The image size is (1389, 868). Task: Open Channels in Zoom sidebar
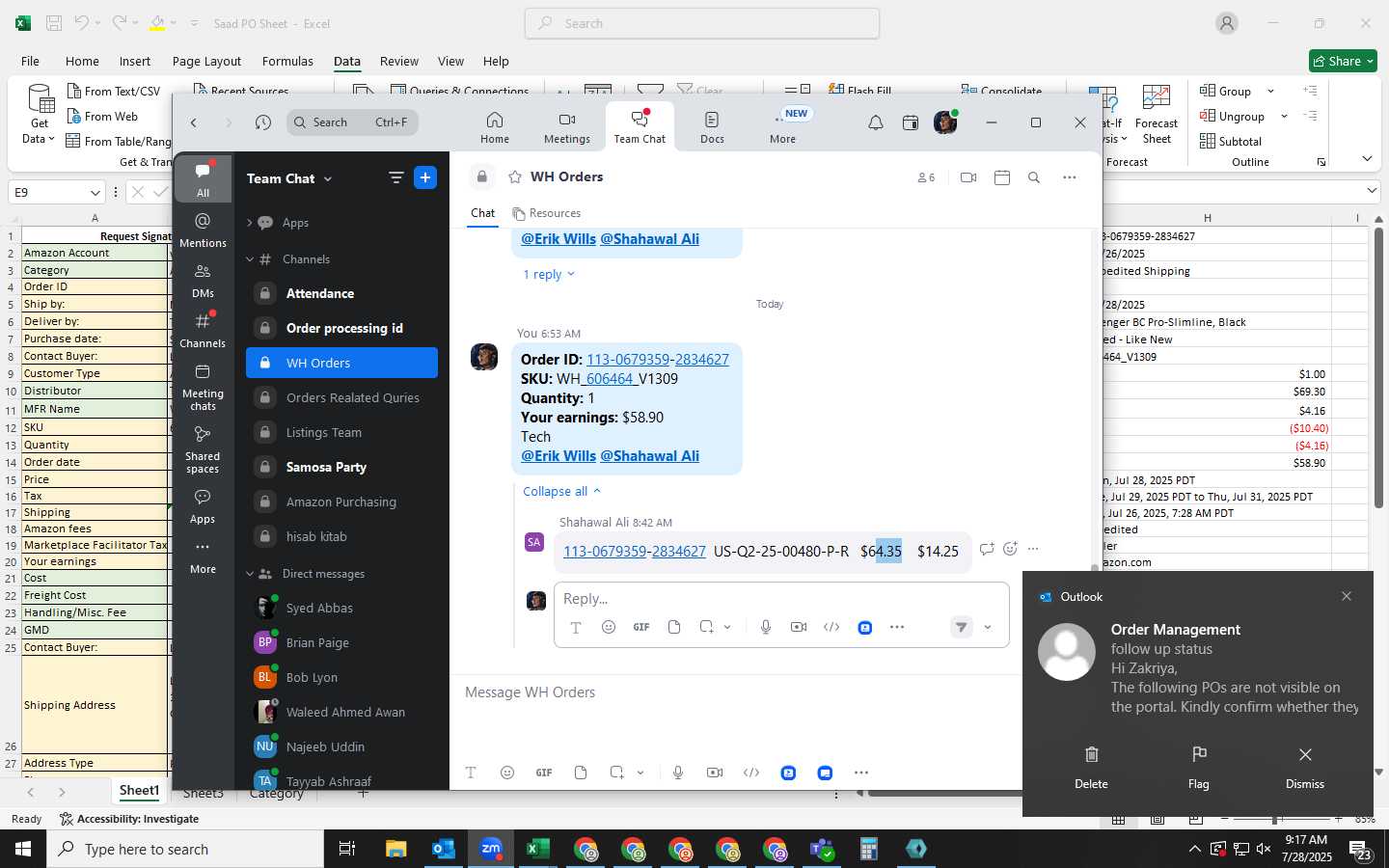203,330
